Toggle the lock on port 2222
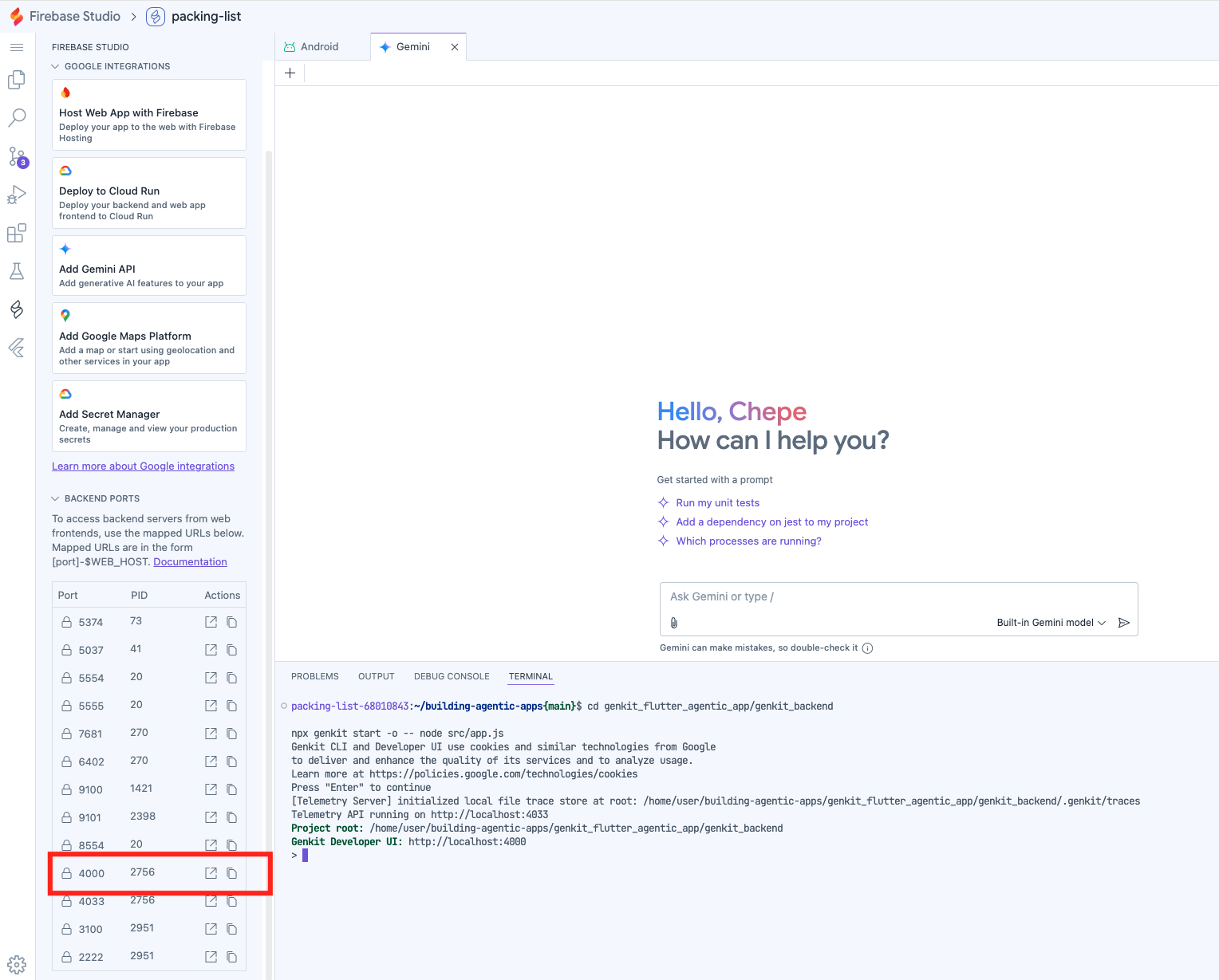The width and height of the screenshot is (1219, 980). [x=67, y=957]
